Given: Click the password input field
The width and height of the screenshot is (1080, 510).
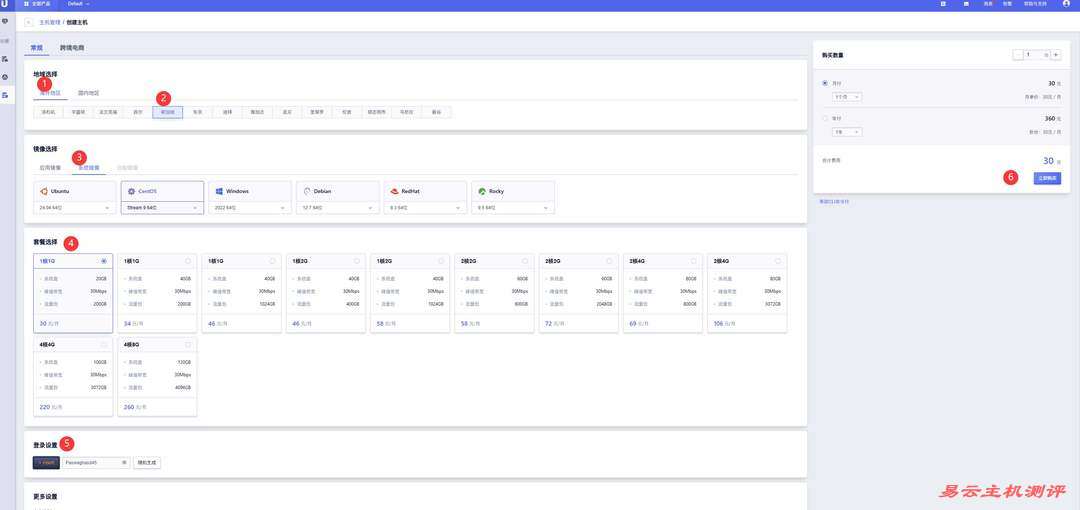Looking at the screenshot, I should pyautogui.click(x=90, y=463).
